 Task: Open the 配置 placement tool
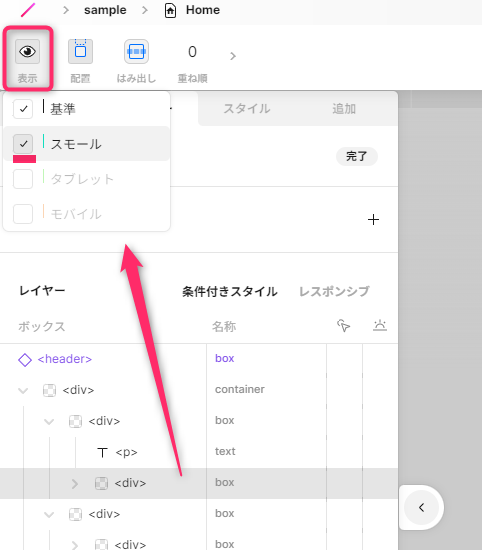point(80,52)
